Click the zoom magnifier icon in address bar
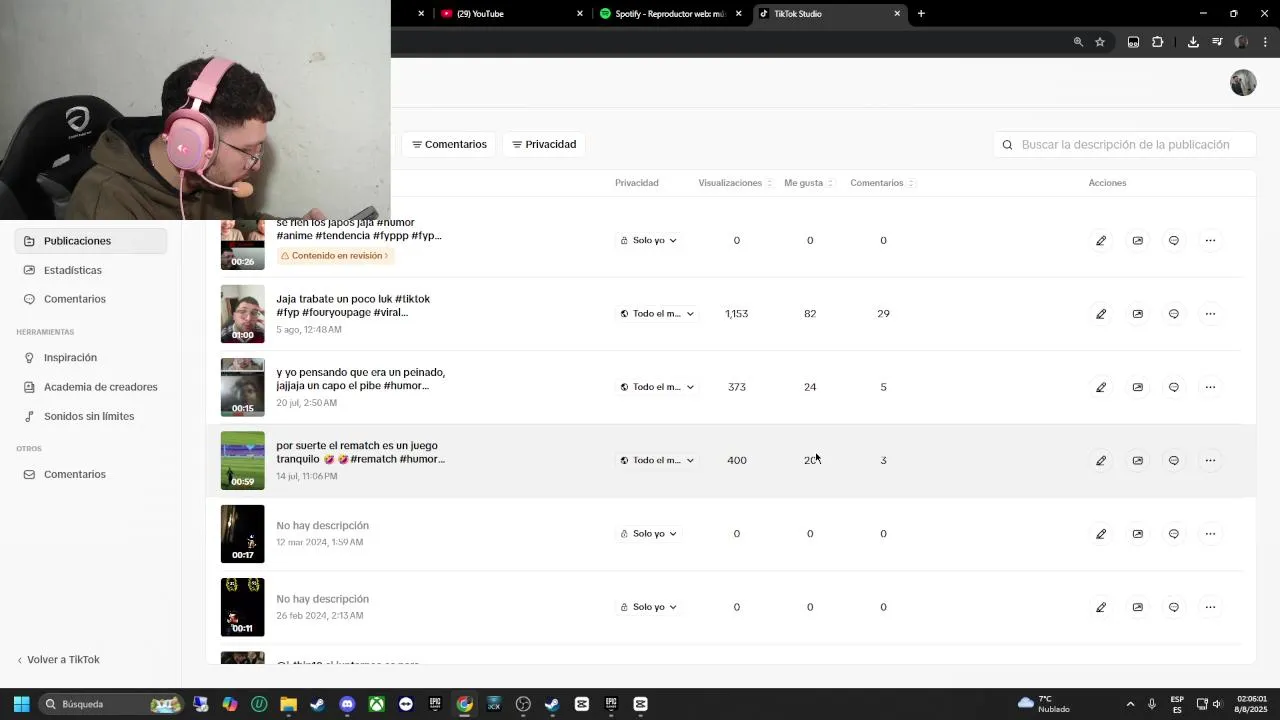Viewport: 1280px width, 720px height. point(1078,42)
